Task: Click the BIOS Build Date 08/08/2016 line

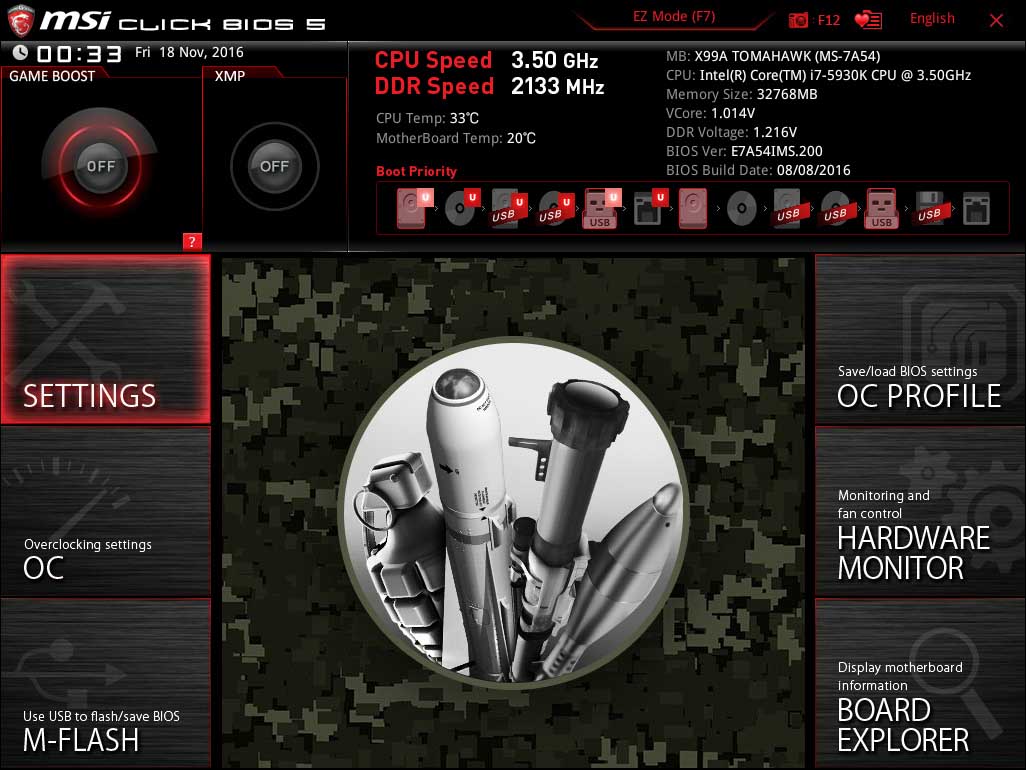Action: click(758, 170)
